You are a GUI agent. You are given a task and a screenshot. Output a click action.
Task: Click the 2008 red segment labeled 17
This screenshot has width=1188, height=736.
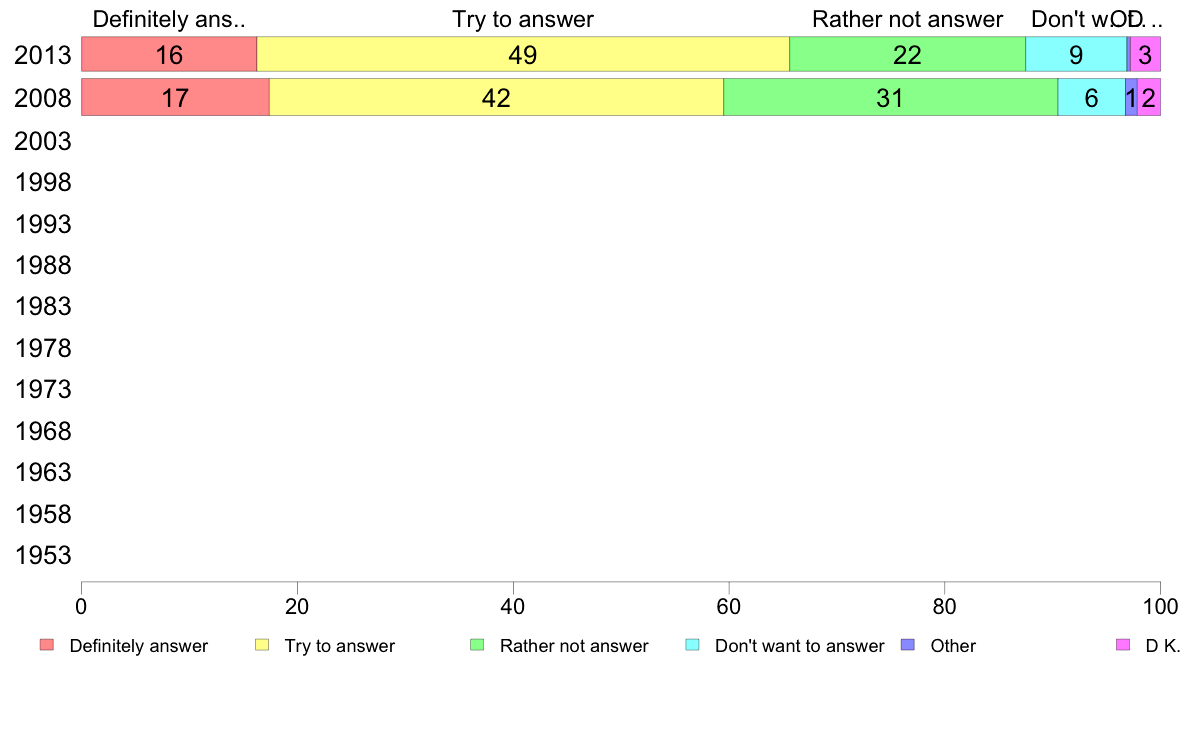tap(175, 97)
